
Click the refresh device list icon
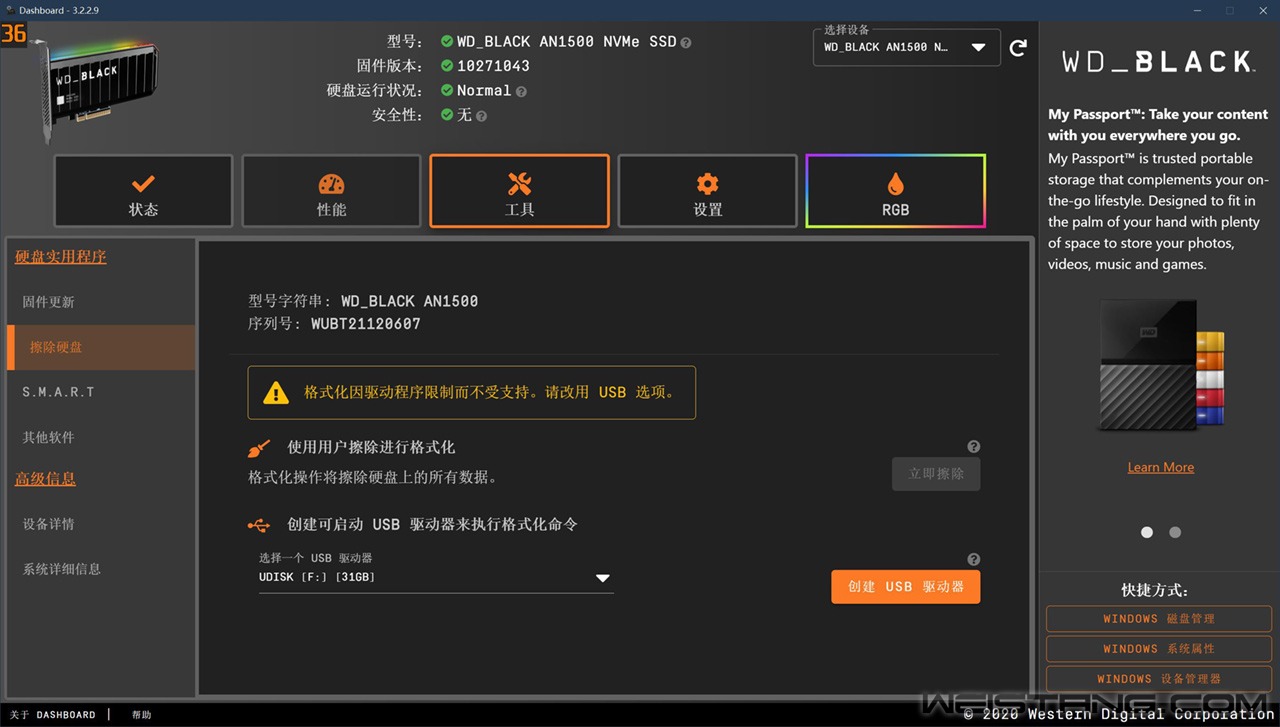[x=1018, y=48]
